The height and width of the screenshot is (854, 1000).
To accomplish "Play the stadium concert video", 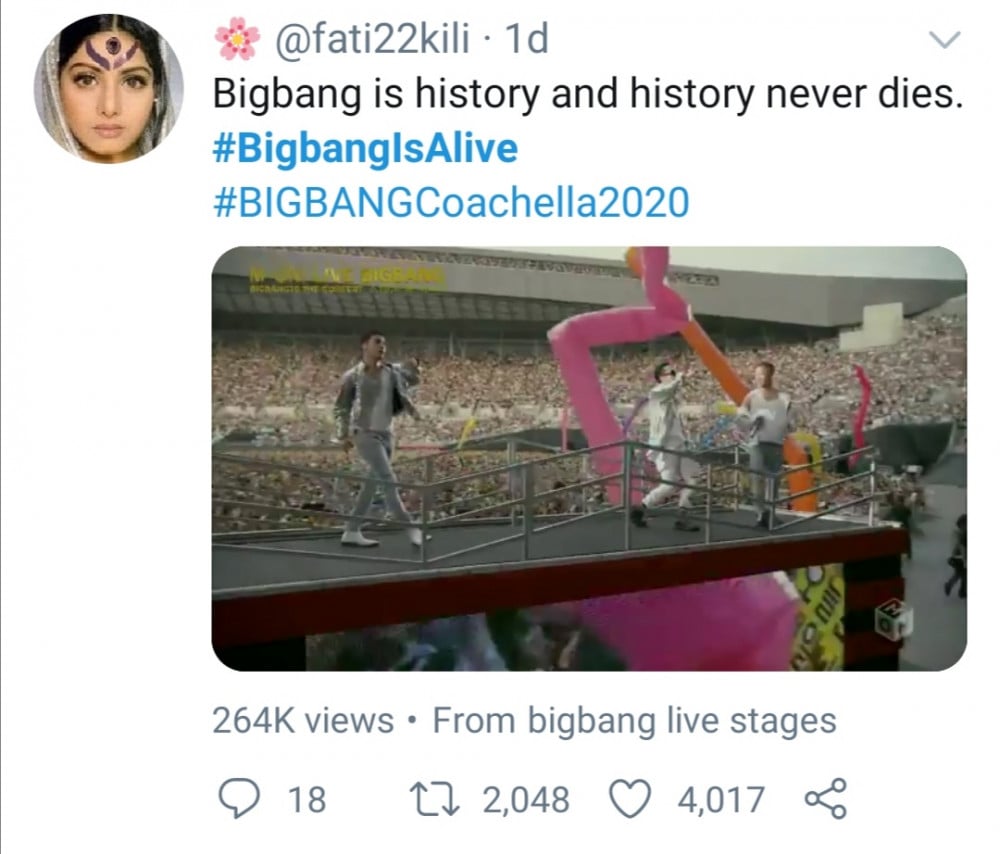I will click(589, 459).
